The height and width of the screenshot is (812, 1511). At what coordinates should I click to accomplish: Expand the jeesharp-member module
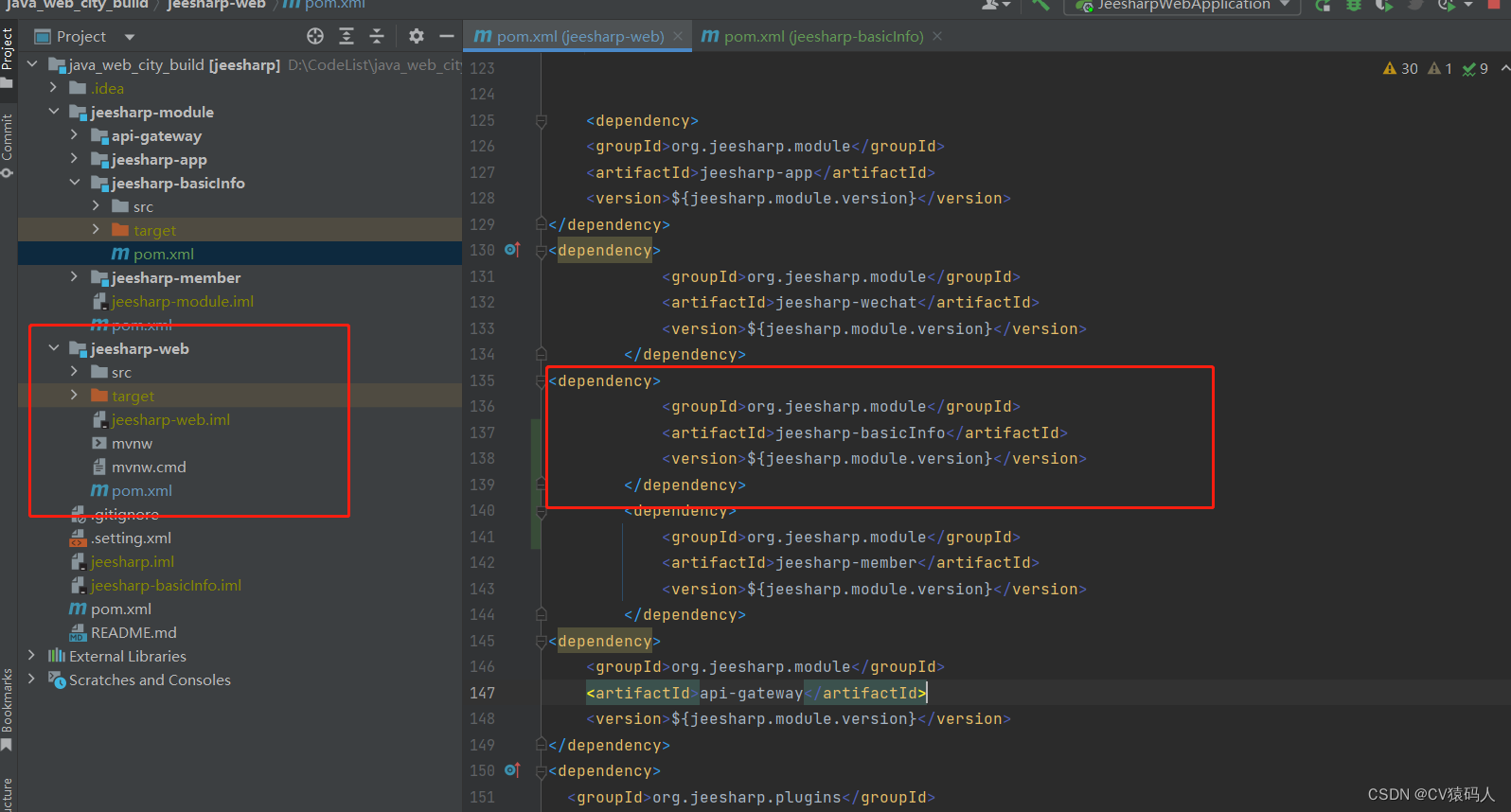[x=74, y=277]
